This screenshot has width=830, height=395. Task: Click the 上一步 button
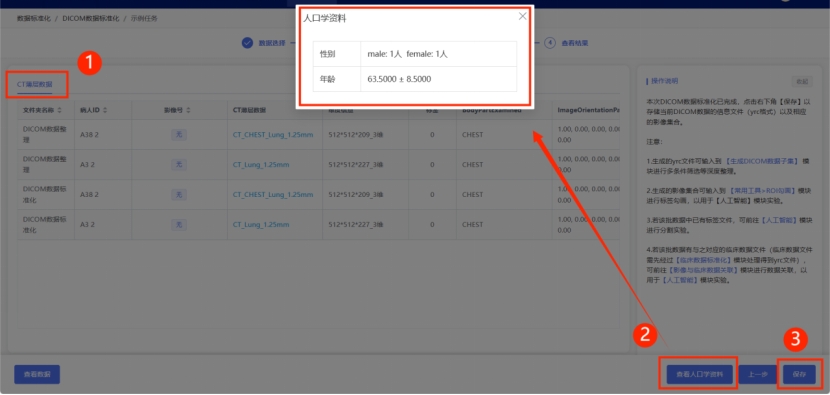point(757,374)
